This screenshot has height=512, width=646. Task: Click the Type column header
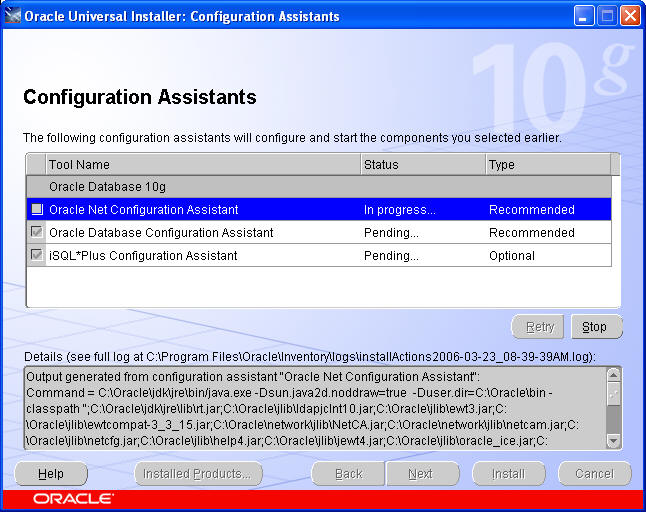(546, 164)
